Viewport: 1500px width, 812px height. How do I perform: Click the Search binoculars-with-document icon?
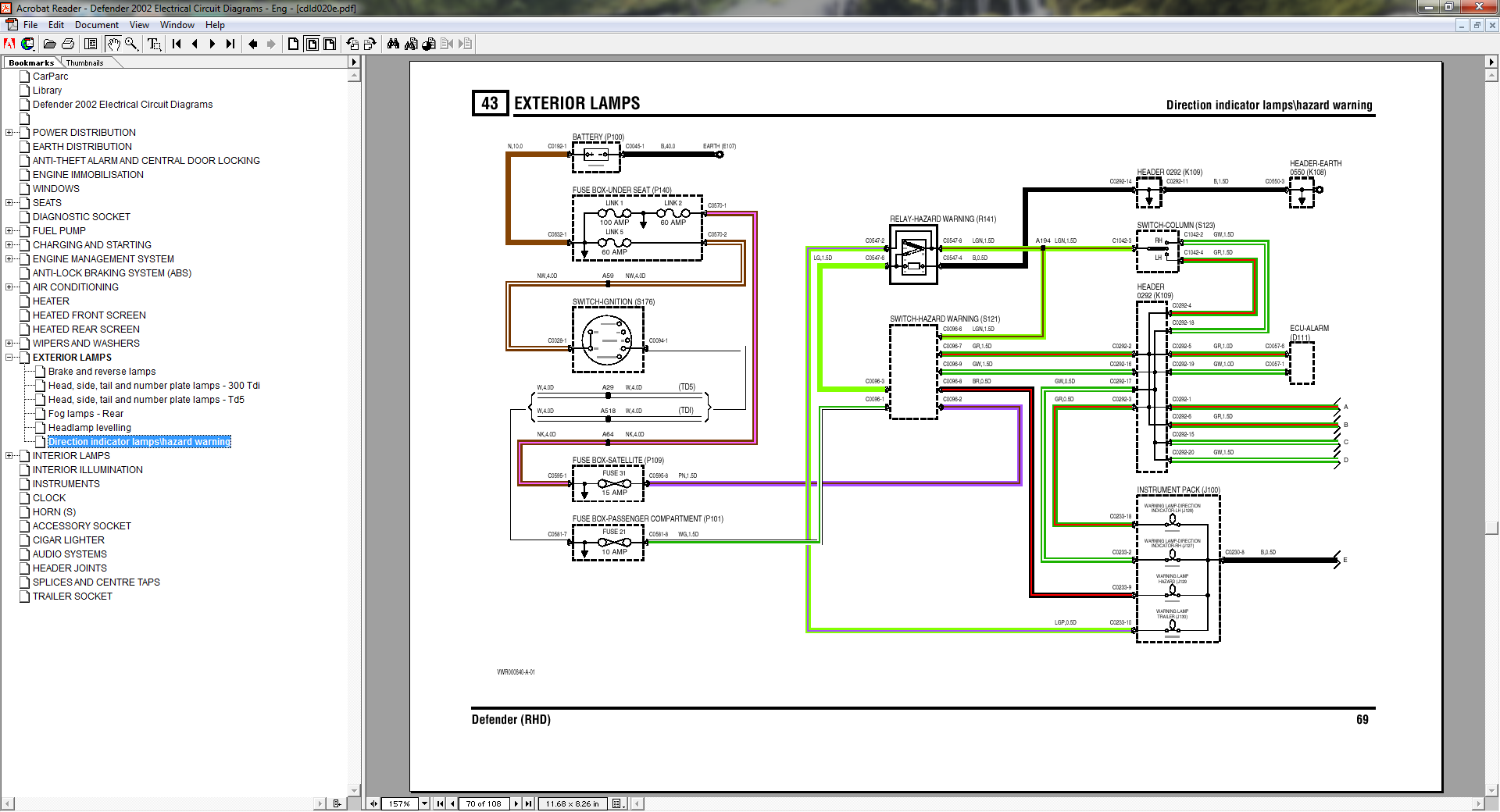(411, 44)
